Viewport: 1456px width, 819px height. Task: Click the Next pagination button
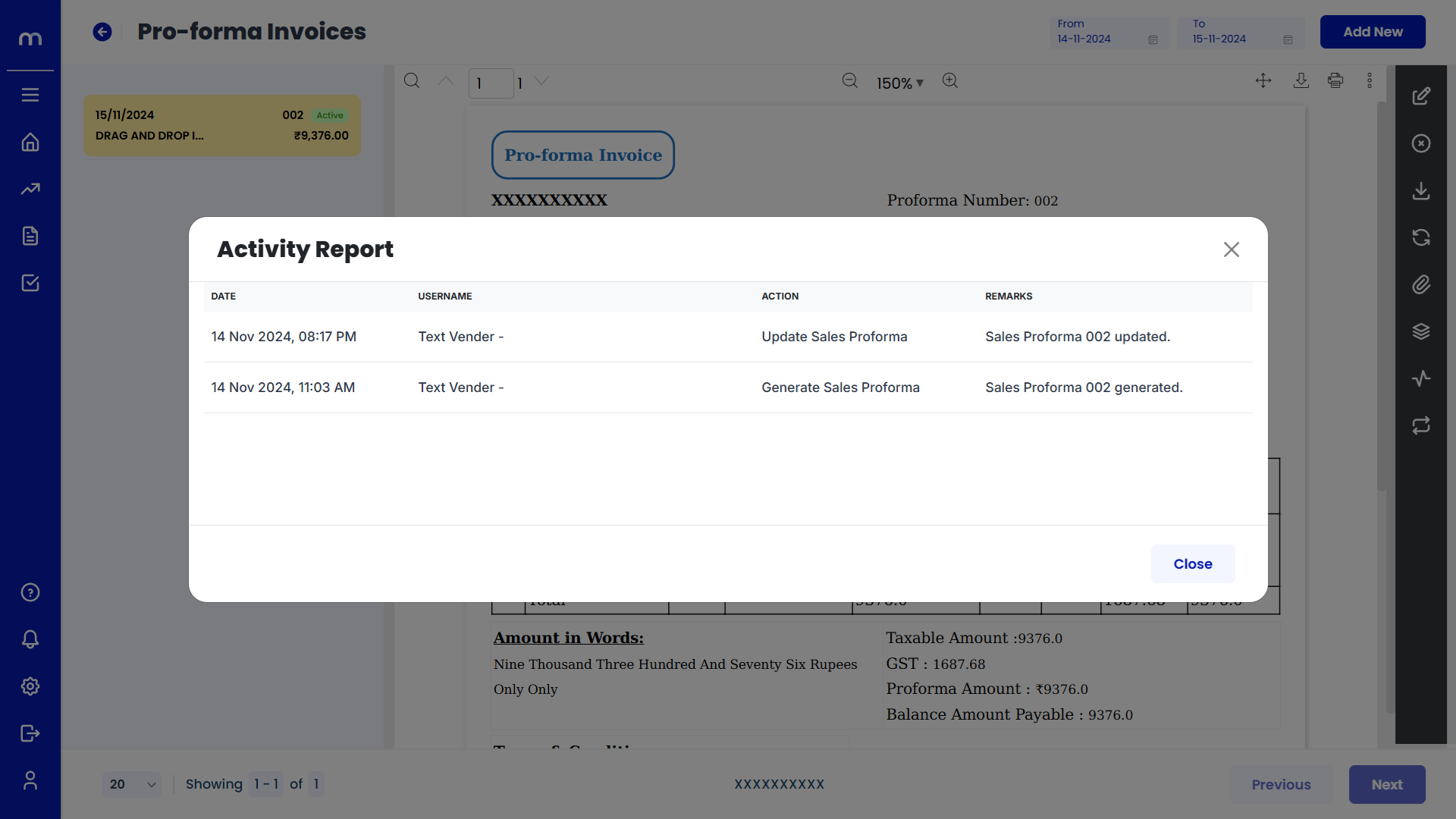pos(1386,784)
